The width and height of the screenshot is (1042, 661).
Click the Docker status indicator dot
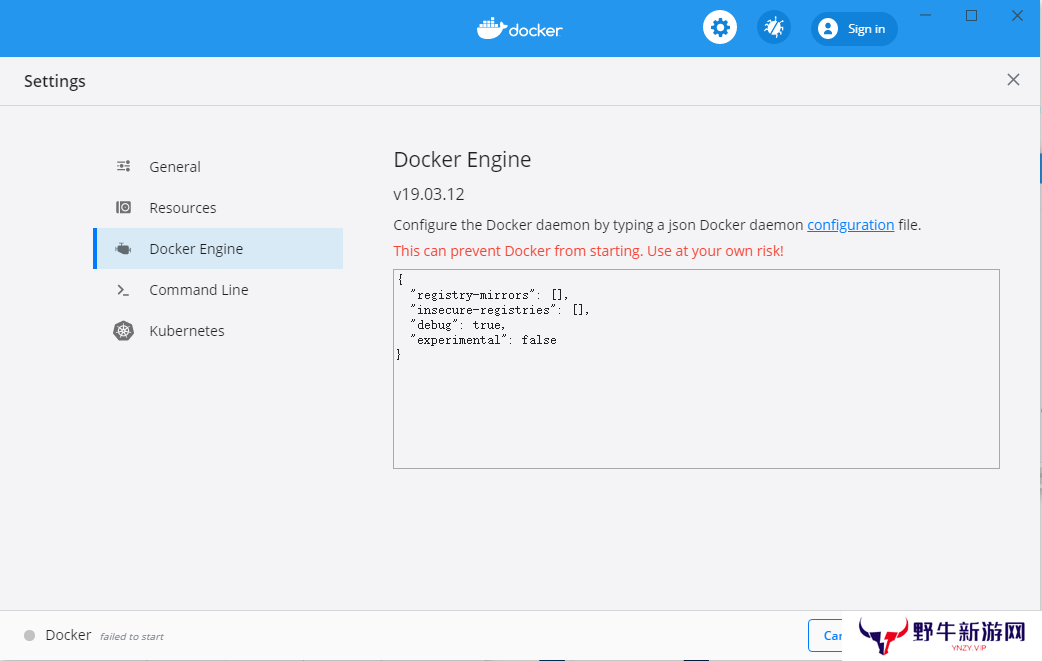(x=29, y=635)
